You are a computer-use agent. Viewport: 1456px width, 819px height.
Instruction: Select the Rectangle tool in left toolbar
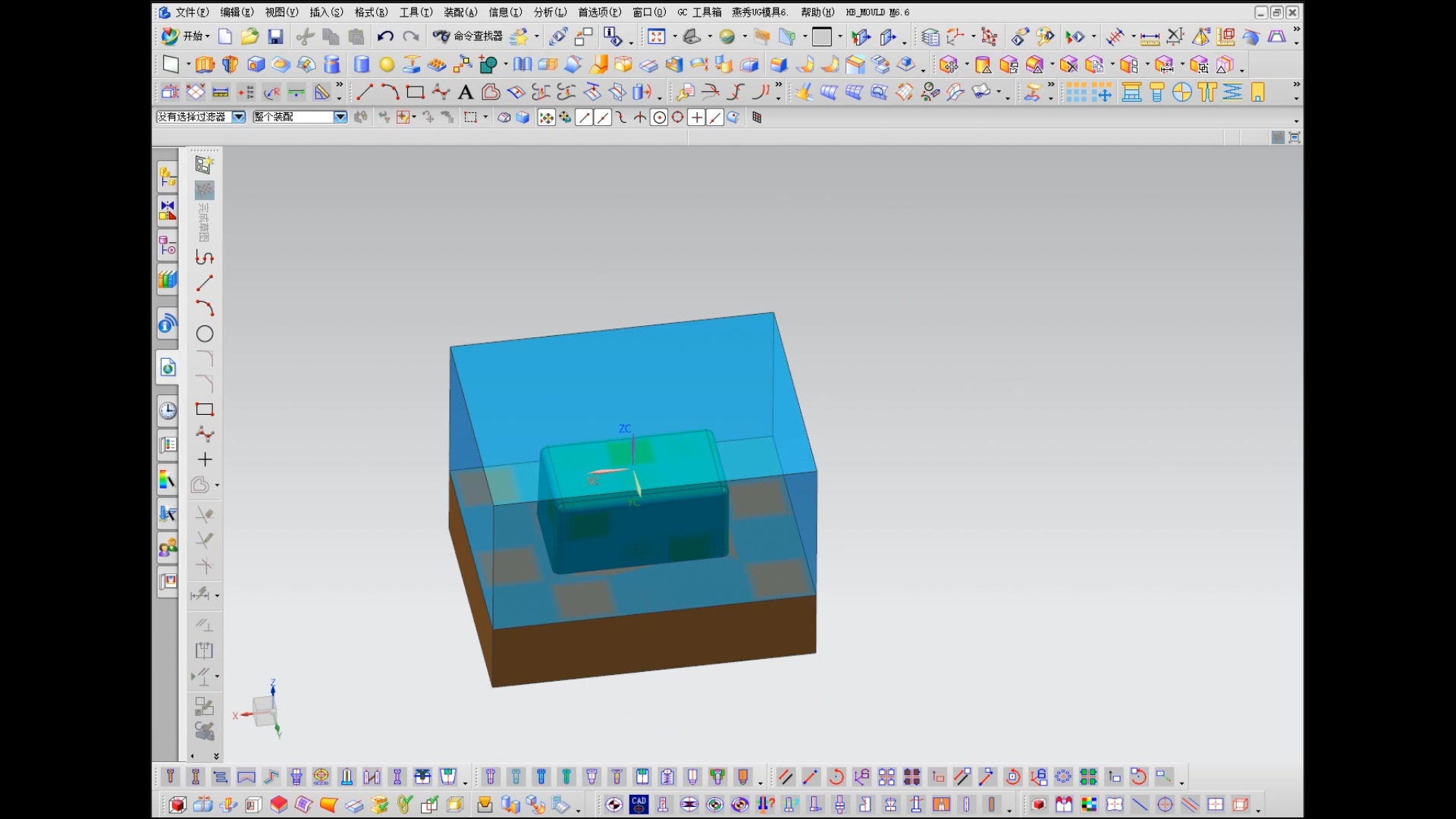pyautogui.click(x=205, y=409)
